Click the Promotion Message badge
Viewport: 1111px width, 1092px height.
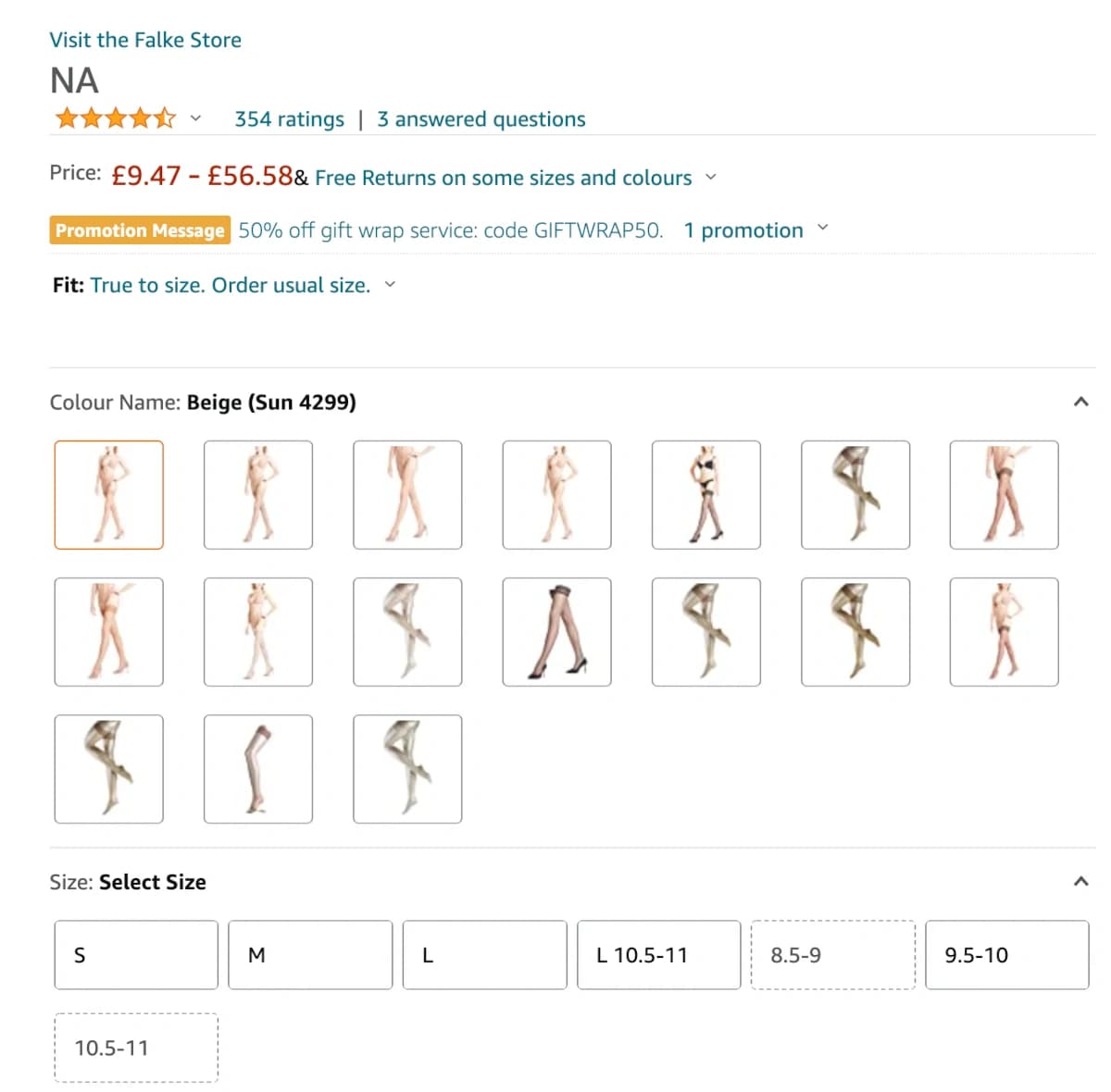(x=139, y=230)
